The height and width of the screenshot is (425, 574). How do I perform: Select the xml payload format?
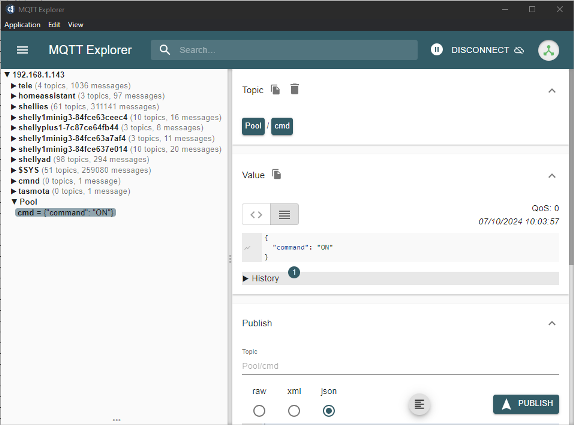point(294,411)
